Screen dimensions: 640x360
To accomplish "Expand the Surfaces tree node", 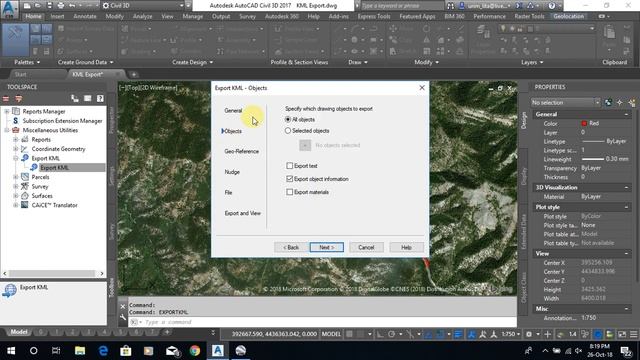I will pos(16,196).
